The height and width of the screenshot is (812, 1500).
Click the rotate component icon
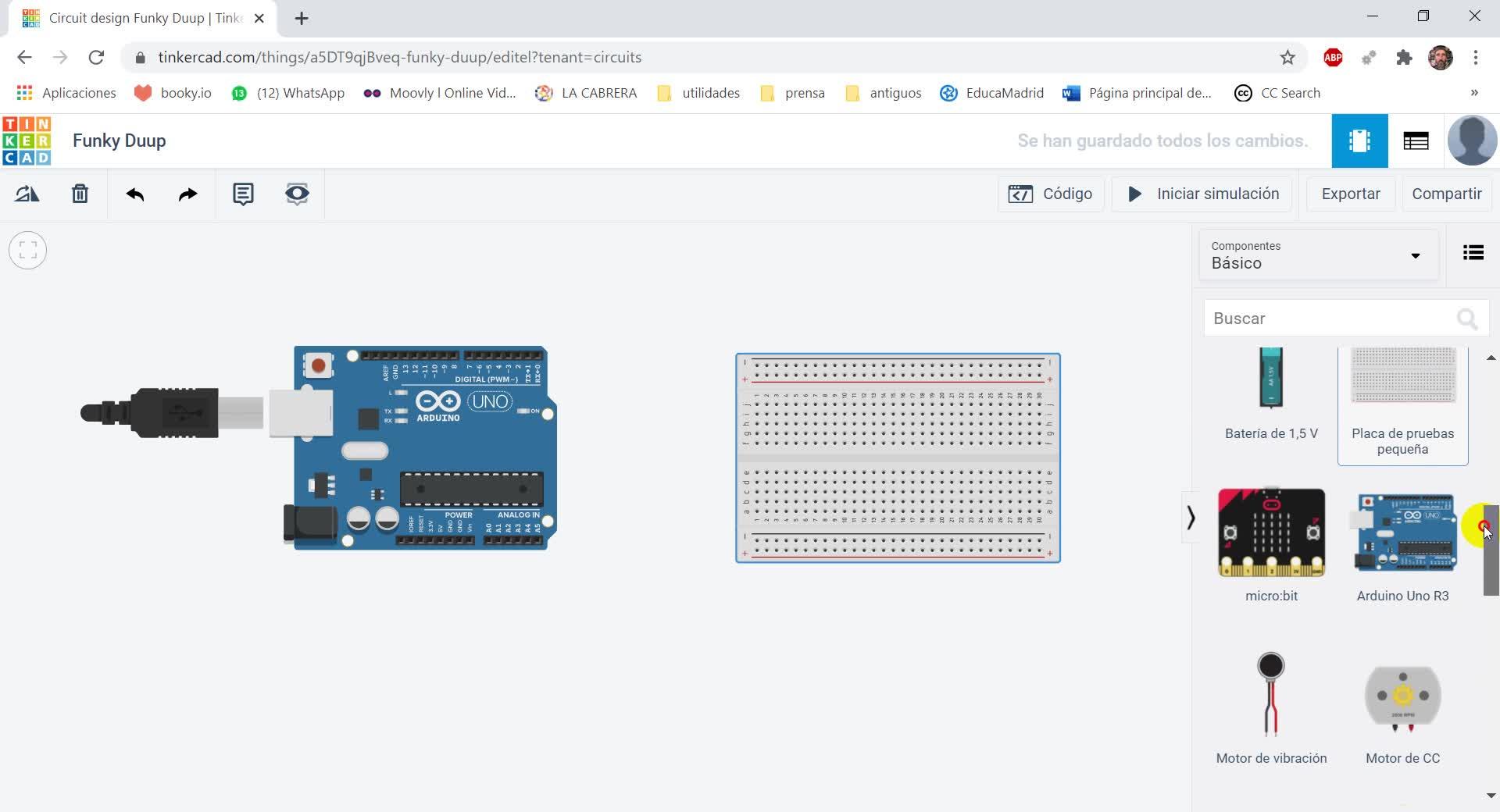[27, 194]
